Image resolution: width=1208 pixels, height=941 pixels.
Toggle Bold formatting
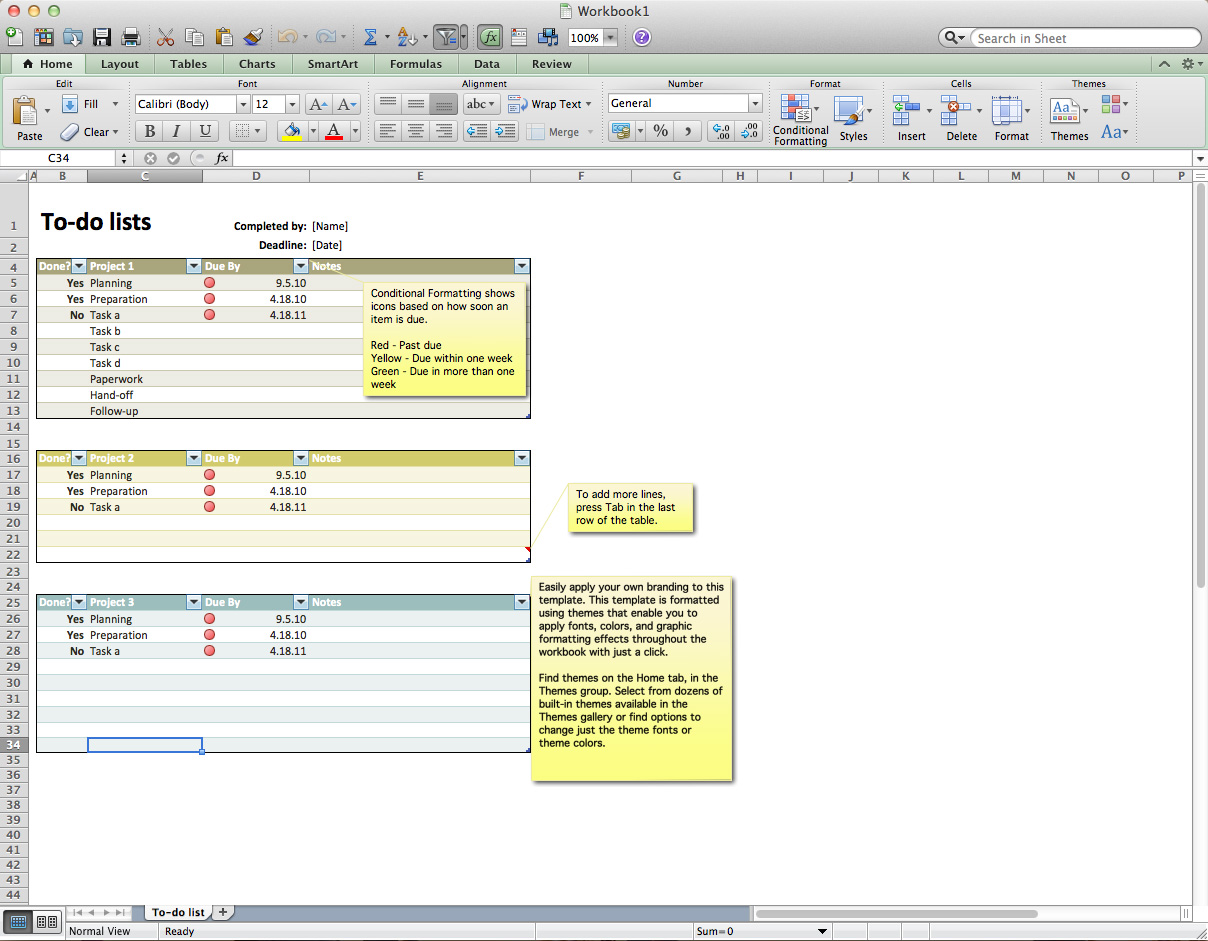pos(149,131)
